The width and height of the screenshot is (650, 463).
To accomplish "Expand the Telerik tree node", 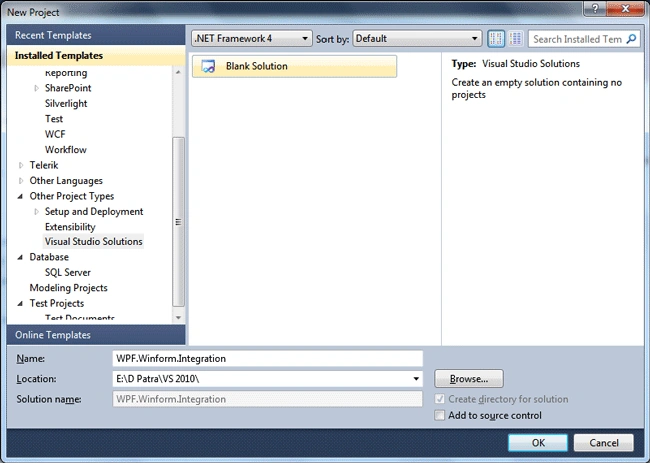I will [x=21, y=165].
